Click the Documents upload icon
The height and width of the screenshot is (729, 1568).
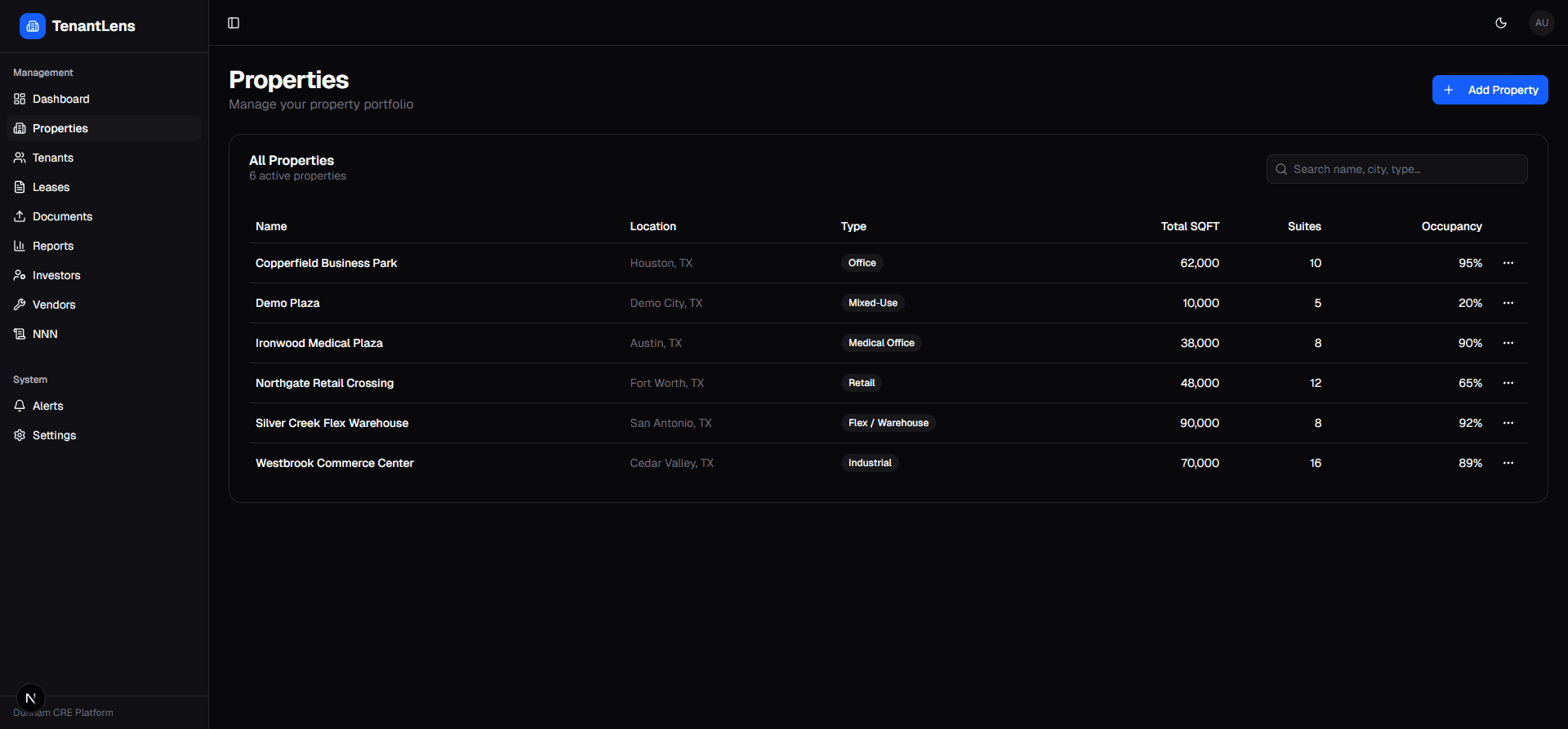20,216
